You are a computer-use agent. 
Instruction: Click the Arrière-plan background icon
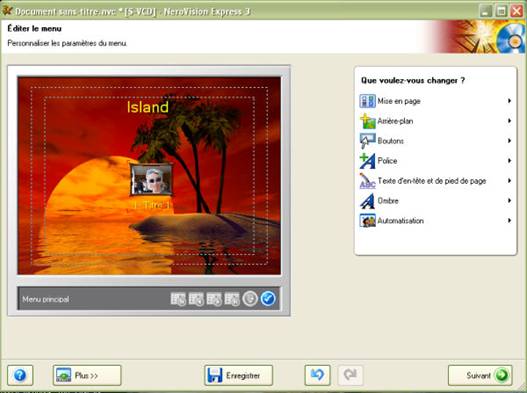coord(367,121)
